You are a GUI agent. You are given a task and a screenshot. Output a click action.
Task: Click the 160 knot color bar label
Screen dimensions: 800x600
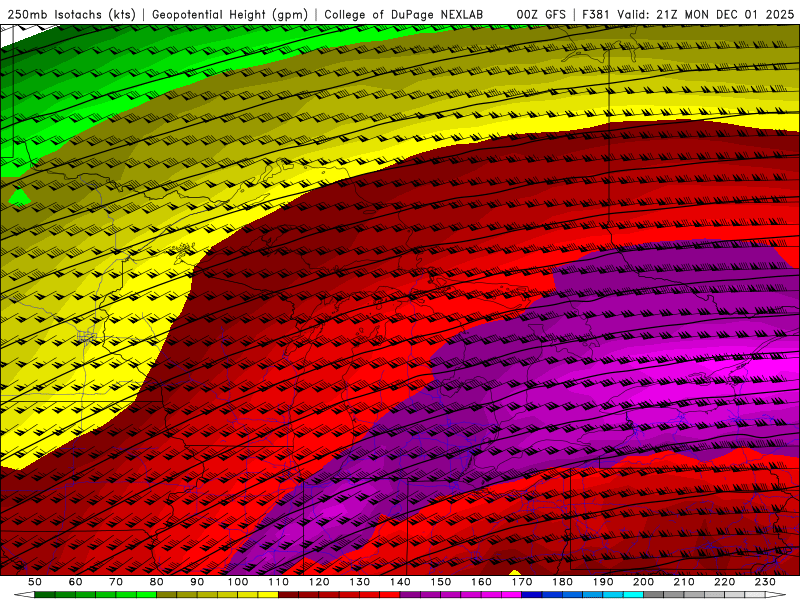point(481,582)
